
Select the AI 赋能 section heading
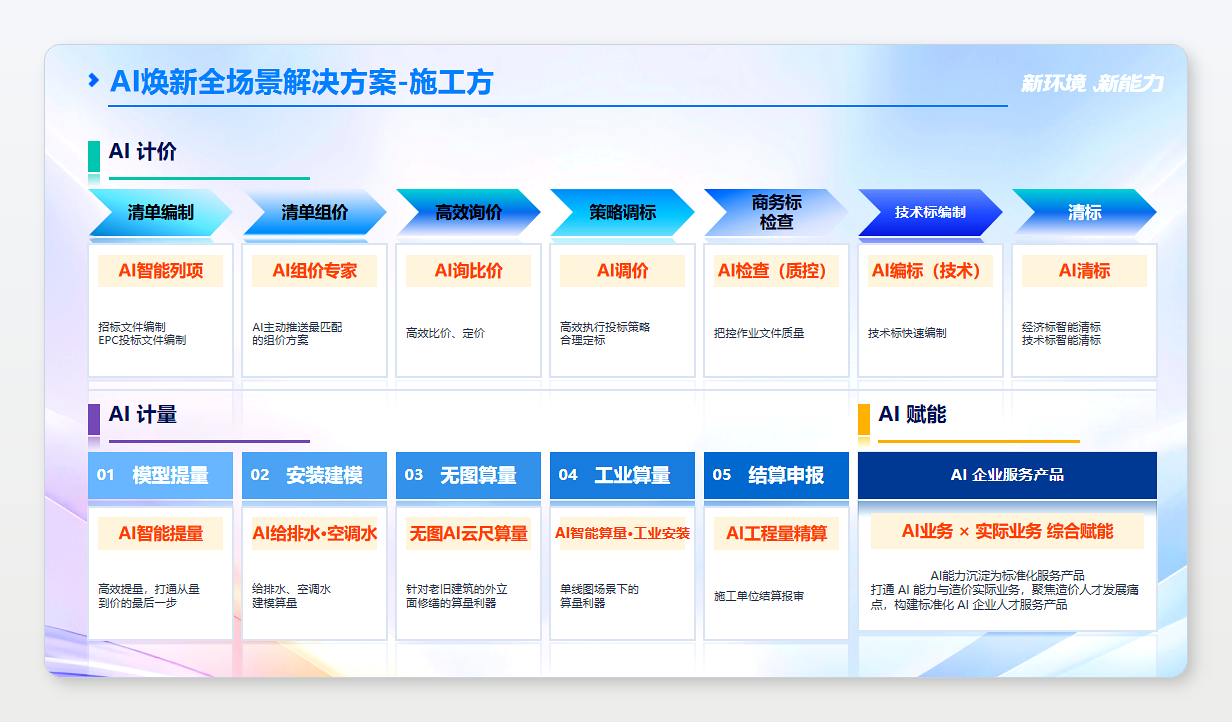(912, 415)
